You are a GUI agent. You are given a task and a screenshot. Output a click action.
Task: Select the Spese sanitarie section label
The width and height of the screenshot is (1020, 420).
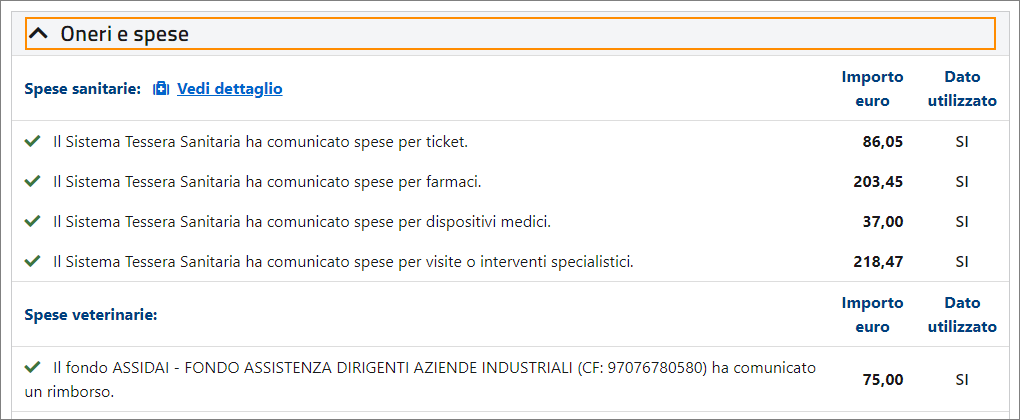82,89
